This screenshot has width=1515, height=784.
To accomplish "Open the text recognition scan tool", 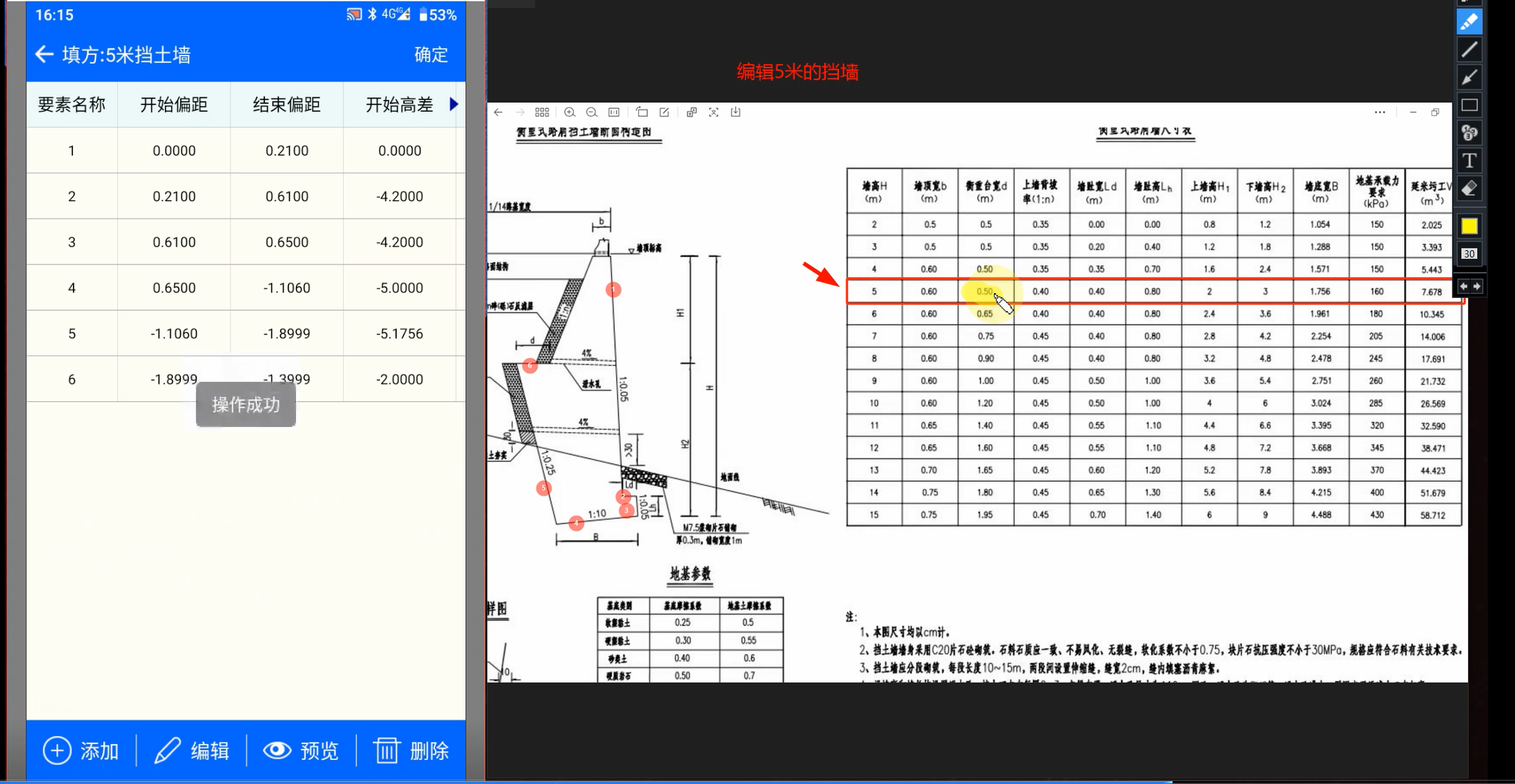I will point(713,112).
